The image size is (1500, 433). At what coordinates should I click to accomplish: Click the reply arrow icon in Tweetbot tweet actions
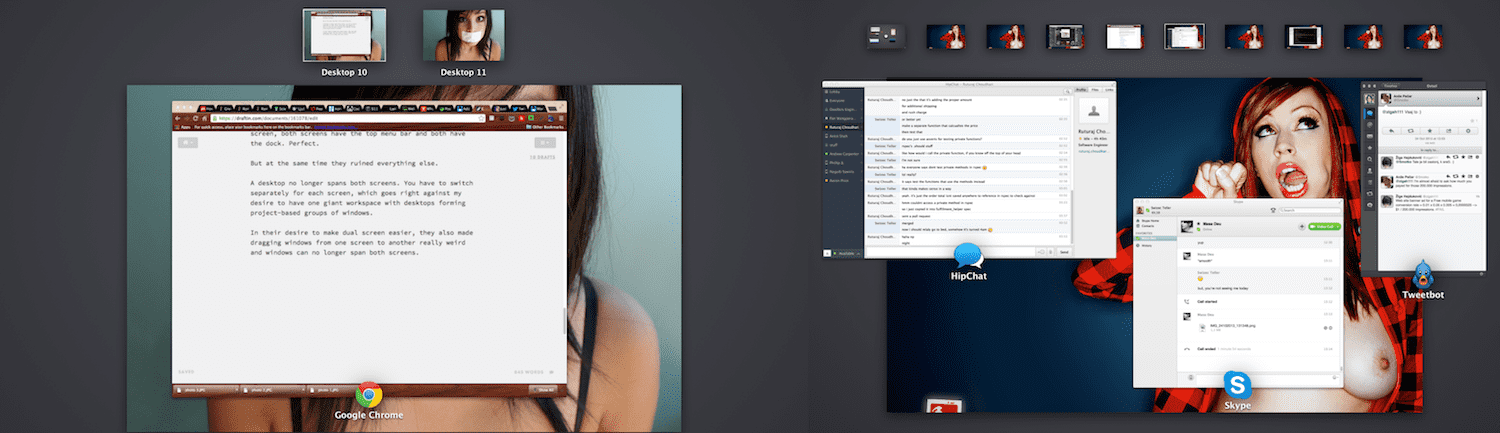pyautogui.click(x=1391, y=130)
